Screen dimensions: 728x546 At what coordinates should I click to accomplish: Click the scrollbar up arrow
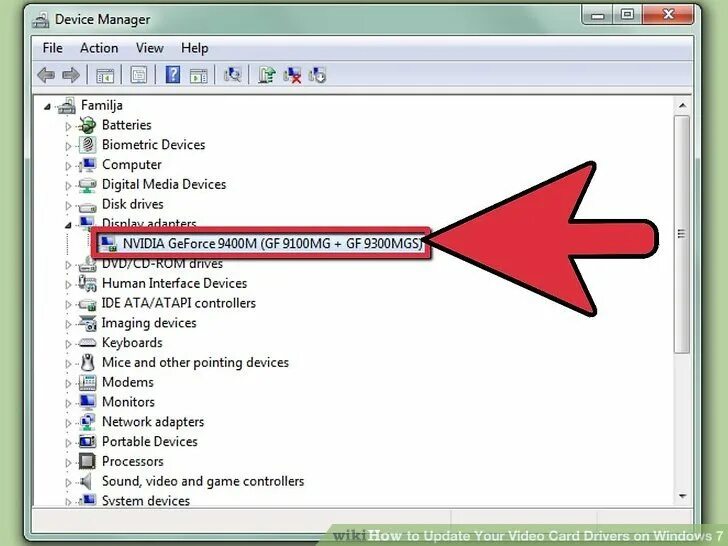coord(682,106)
